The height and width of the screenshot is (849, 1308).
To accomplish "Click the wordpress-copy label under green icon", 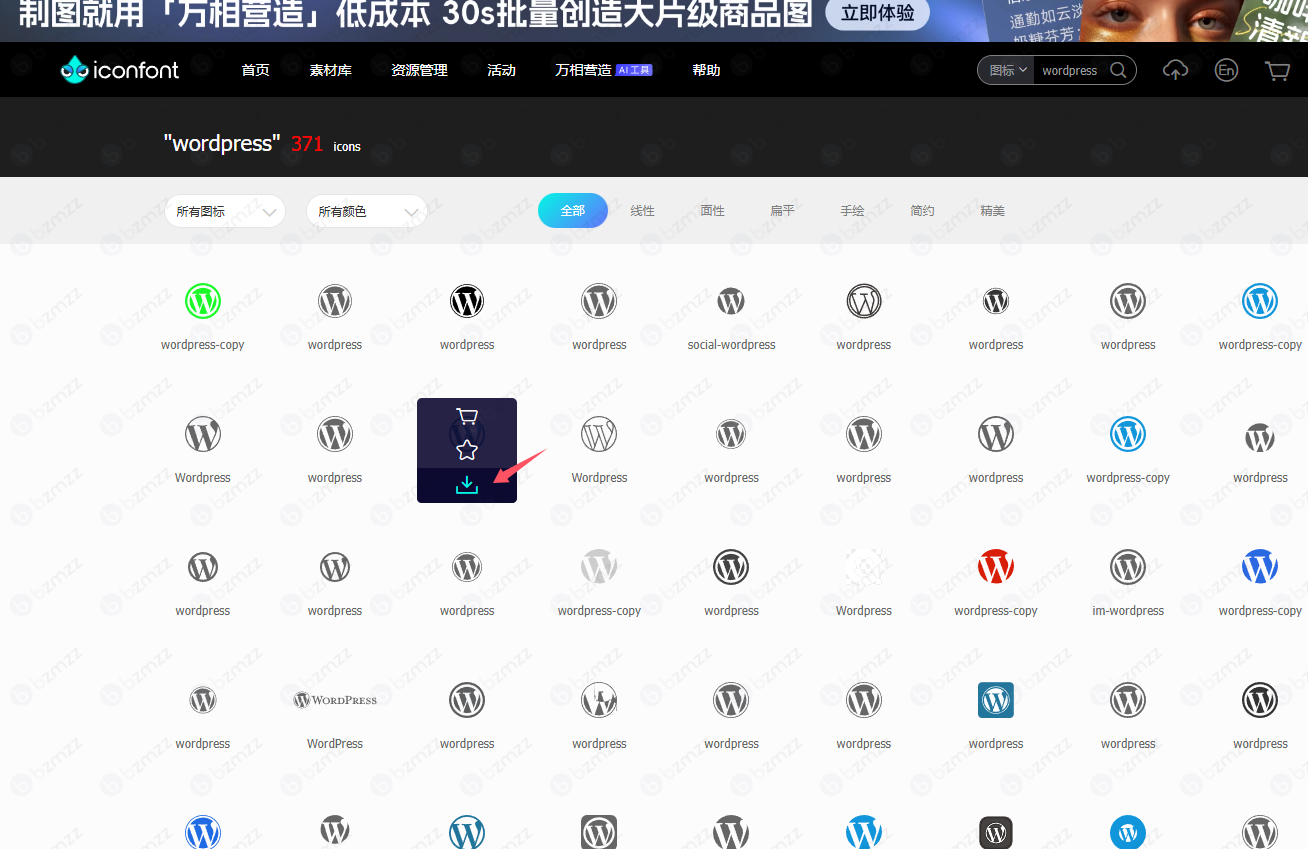I will tap(203, 345).
